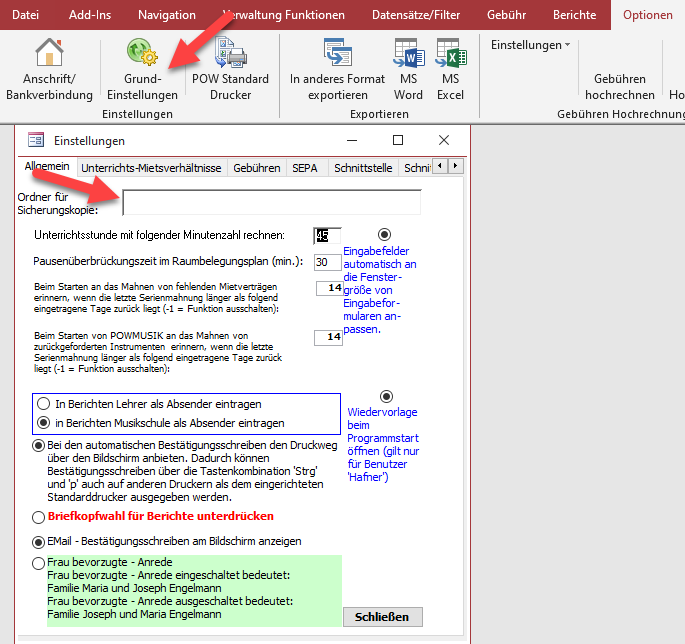685x644 pixels.
Task: Open the SEPA settings tab
Action: (304, 168)
